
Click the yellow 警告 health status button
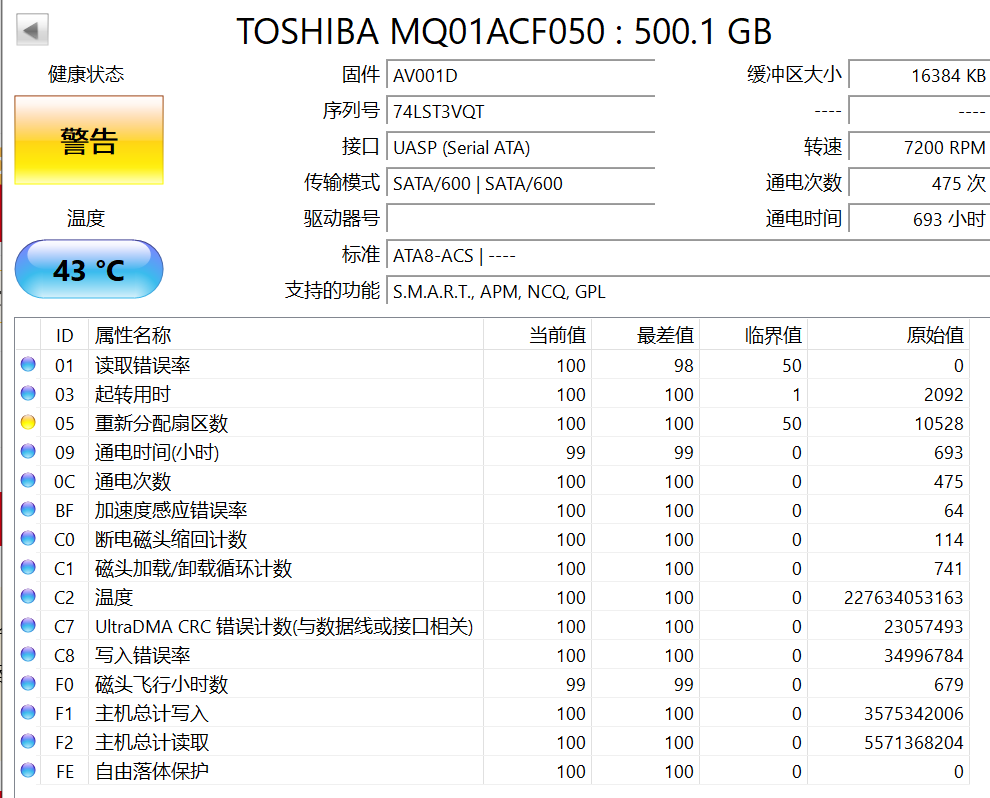(89, 141)
